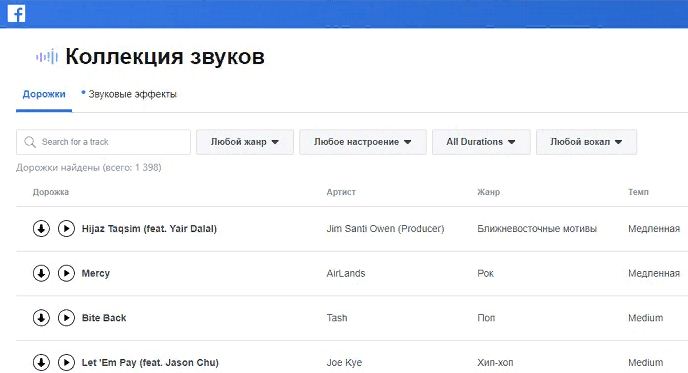Download the Mercy track
This screenshot has height=373, width=688.
coord(41,273)
